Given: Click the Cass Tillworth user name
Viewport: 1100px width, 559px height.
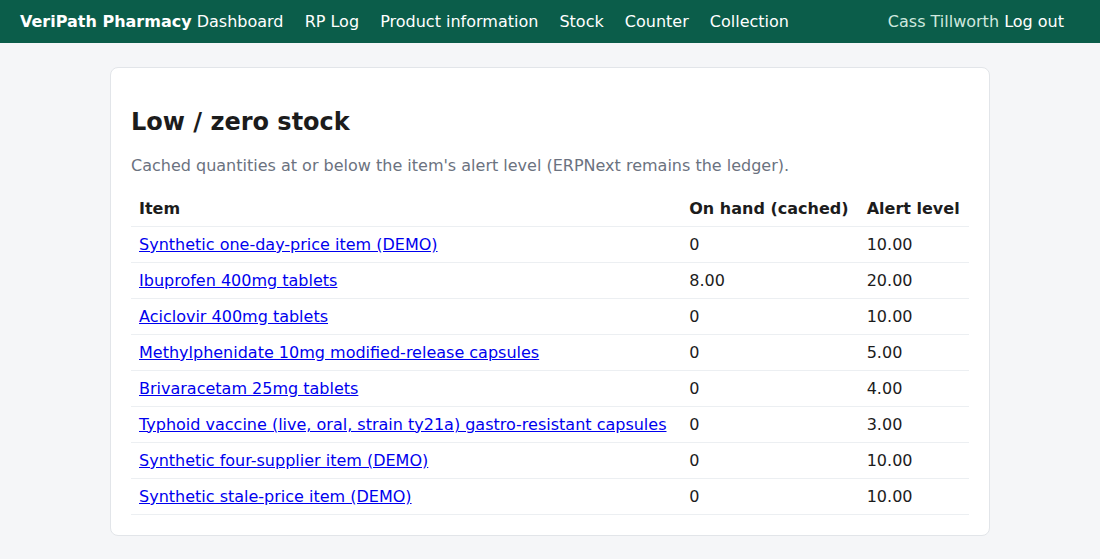Looking at the screenshot, I should [x=943, y=22].
